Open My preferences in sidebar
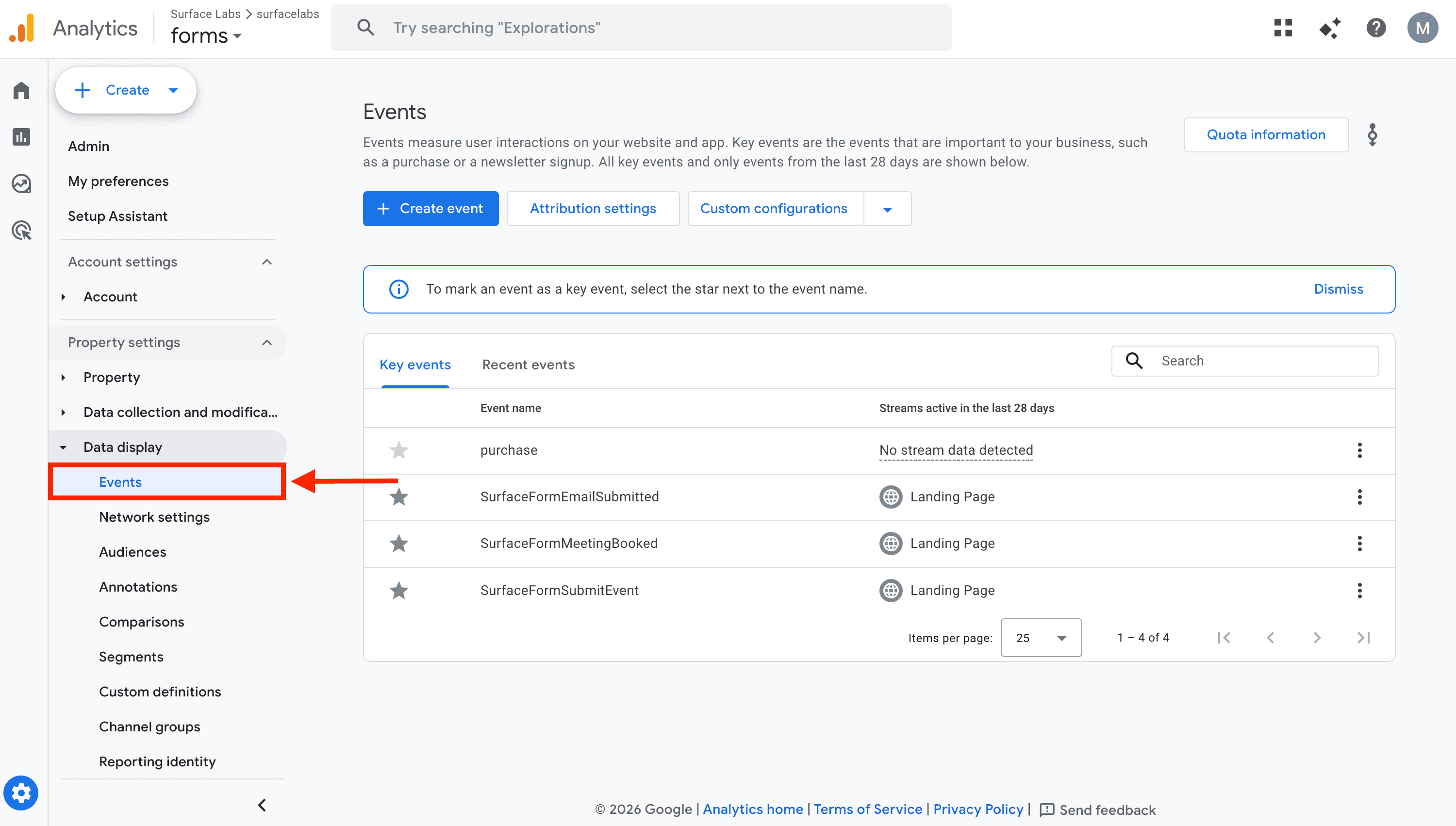1456x826 pixels. coord(118,182)
